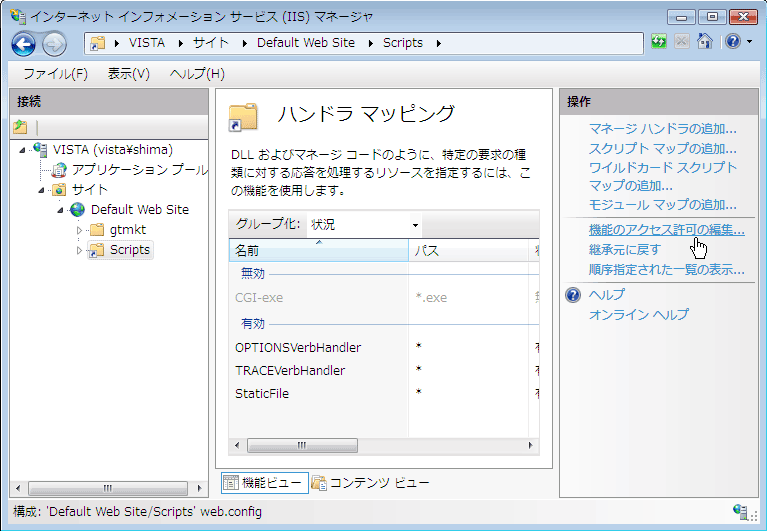Click the Forward navigation arrow button
This screenshot has width=767, height=531.
(x=54, y=43)
